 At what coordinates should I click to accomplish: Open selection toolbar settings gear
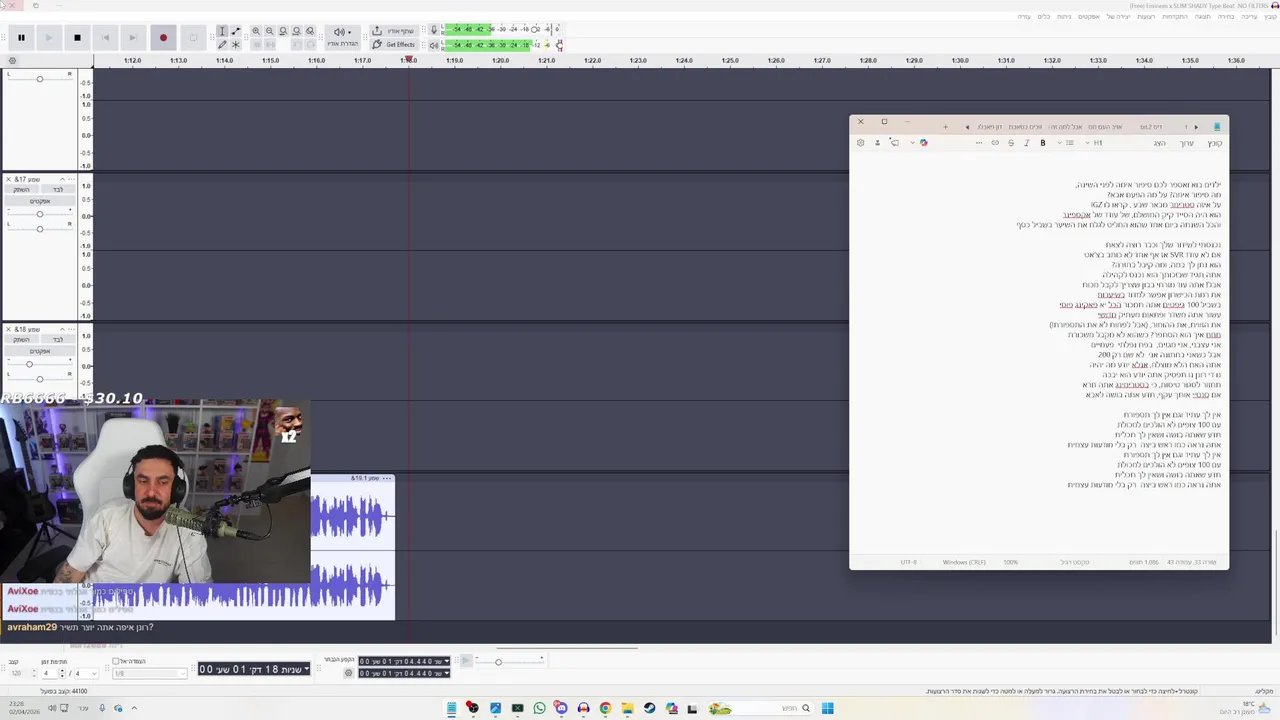point(348,673)
